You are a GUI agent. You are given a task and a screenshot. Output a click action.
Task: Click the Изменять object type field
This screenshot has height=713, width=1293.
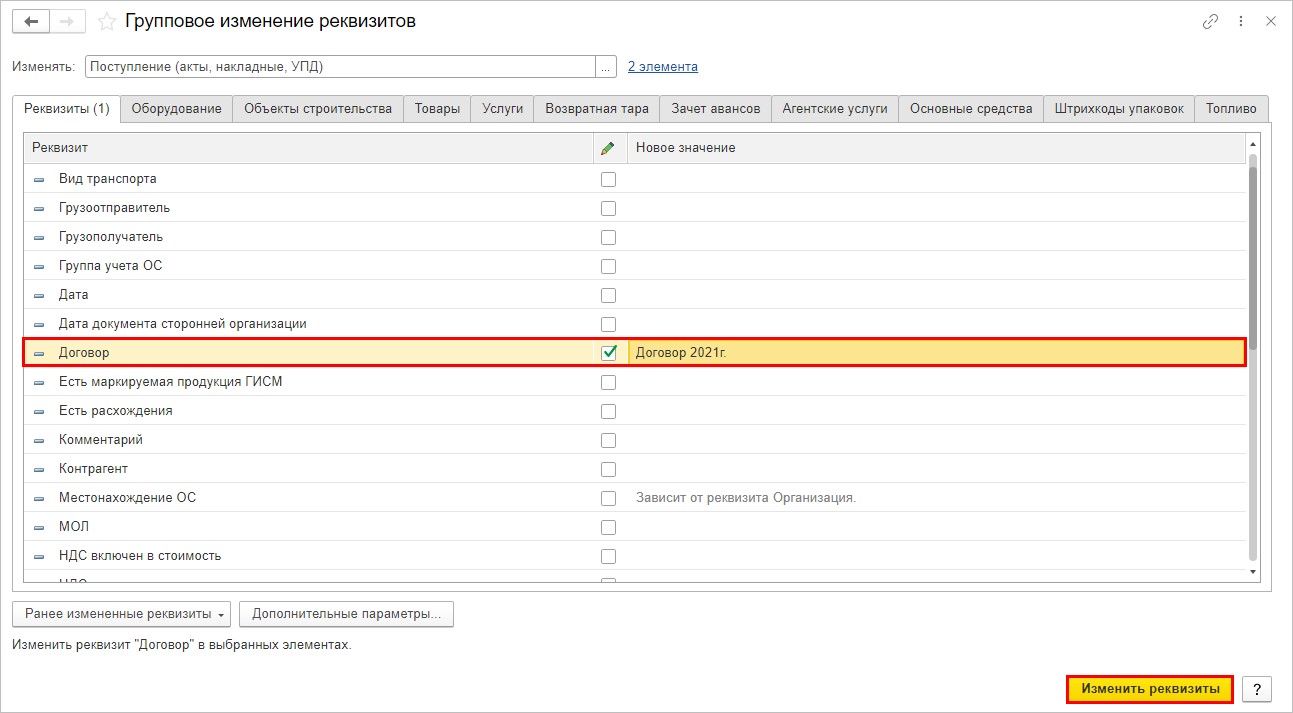(x=340, y=67)
